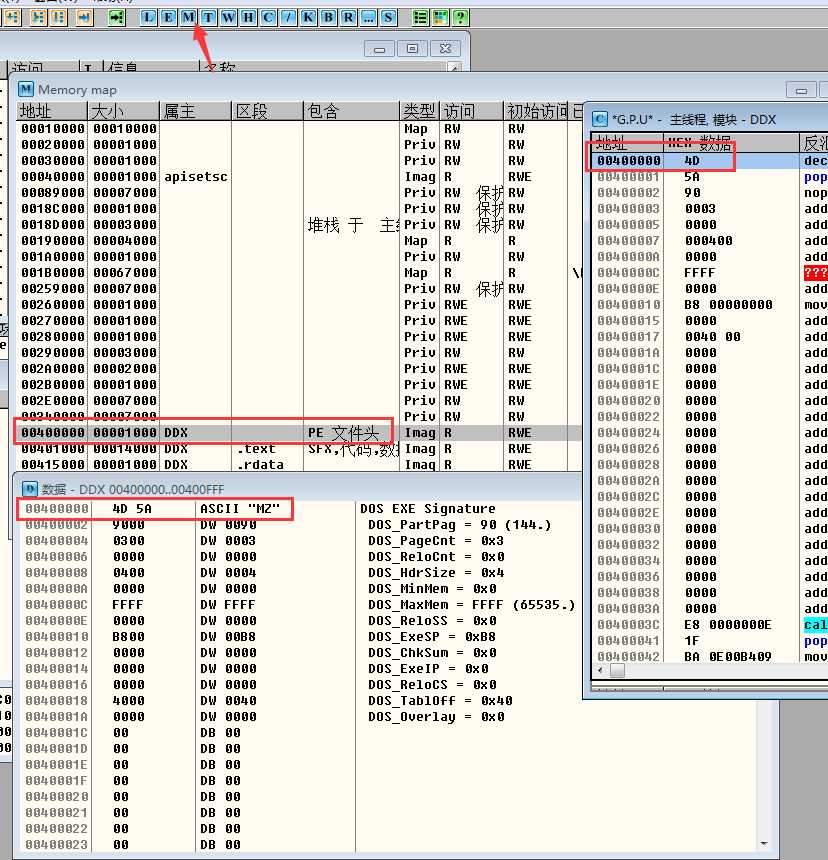828x860 pixels.
Task: Open Windows list (W) toolbar icon
Action: point(228,18)
